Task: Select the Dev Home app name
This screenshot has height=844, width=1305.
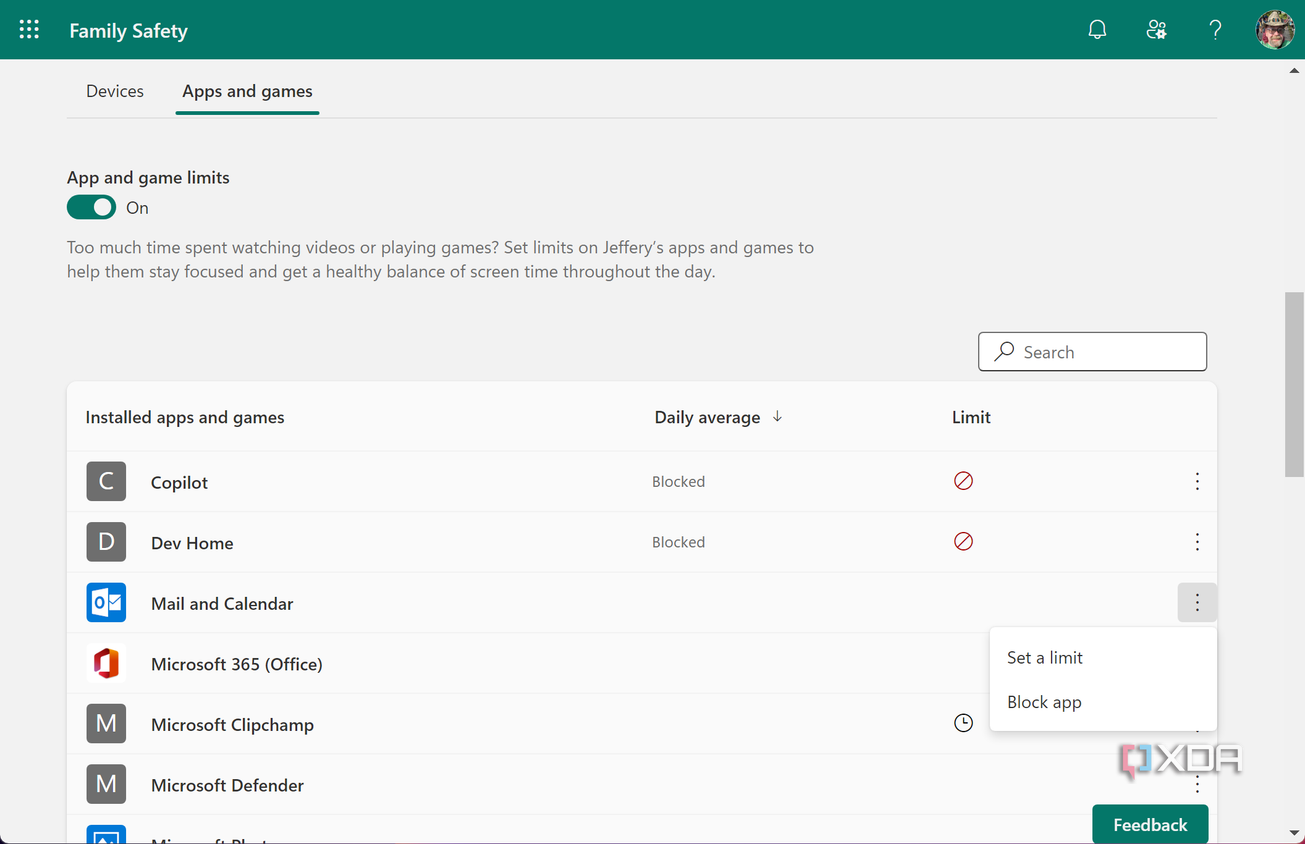Action: coord(192,543)
